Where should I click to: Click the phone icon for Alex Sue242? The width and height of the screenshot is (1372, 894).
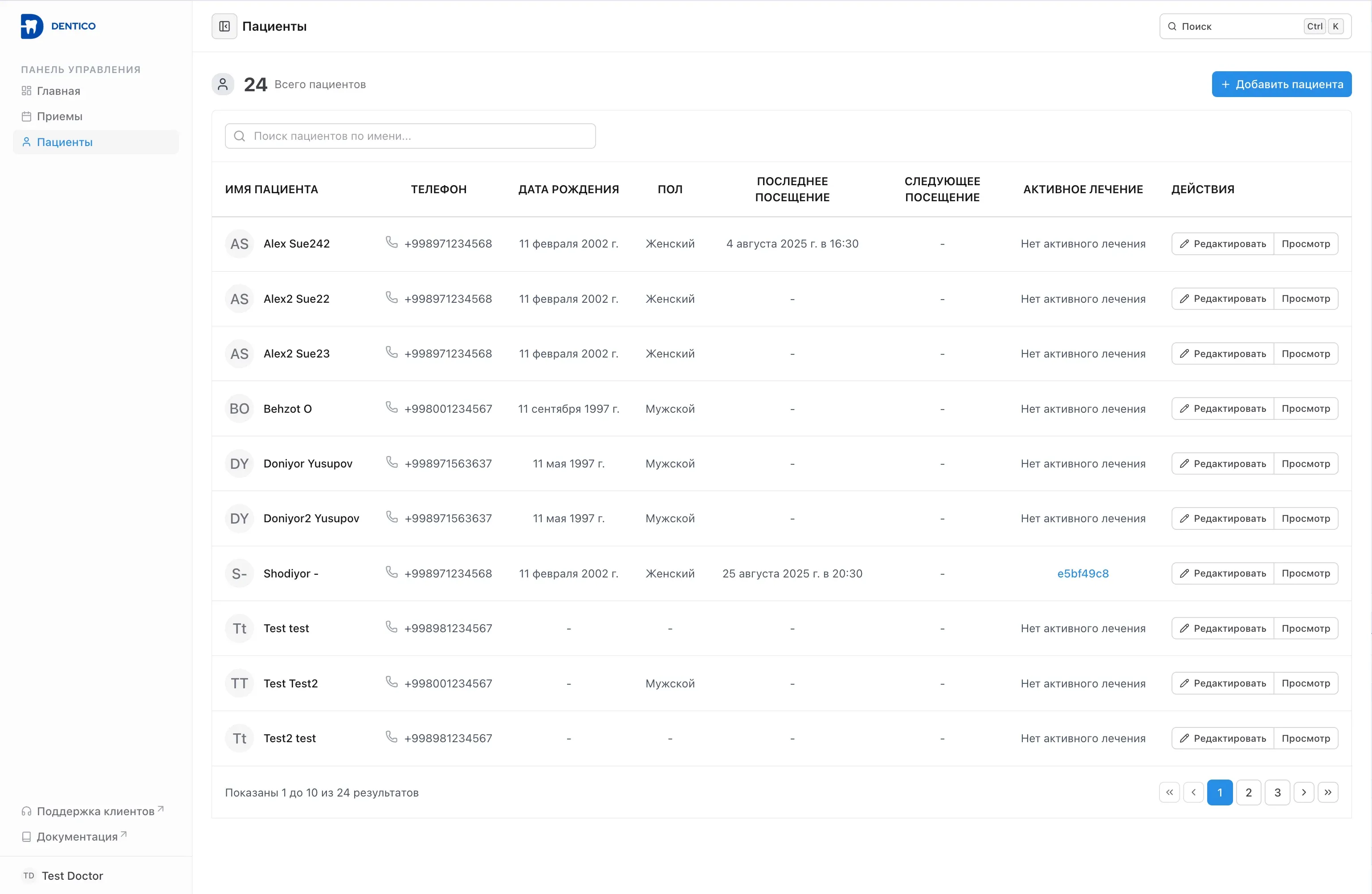(x=392, y=243)
